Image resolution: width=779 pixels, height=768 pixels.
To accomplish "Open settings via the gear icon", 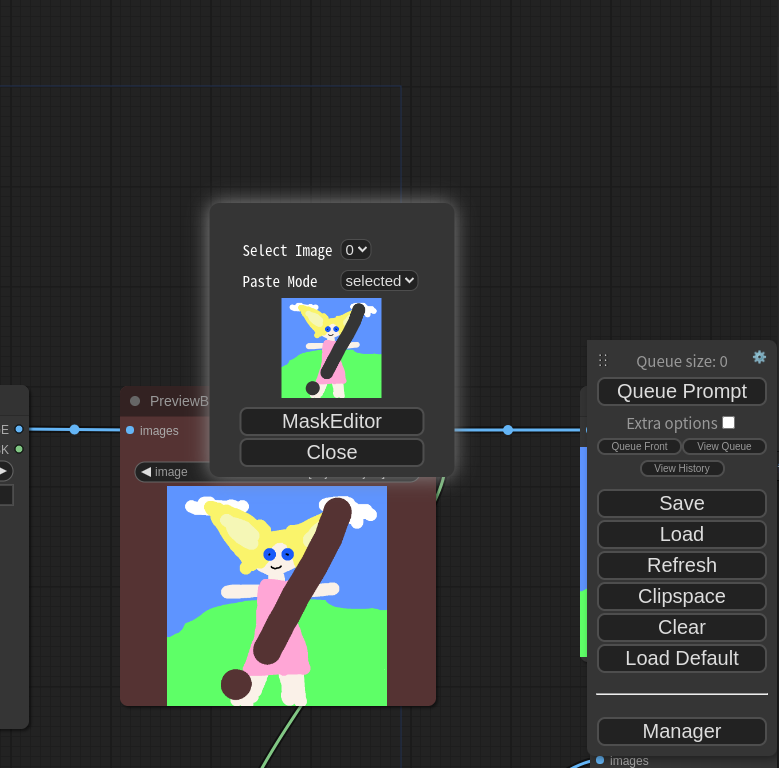I will click(x=759, y=357).
